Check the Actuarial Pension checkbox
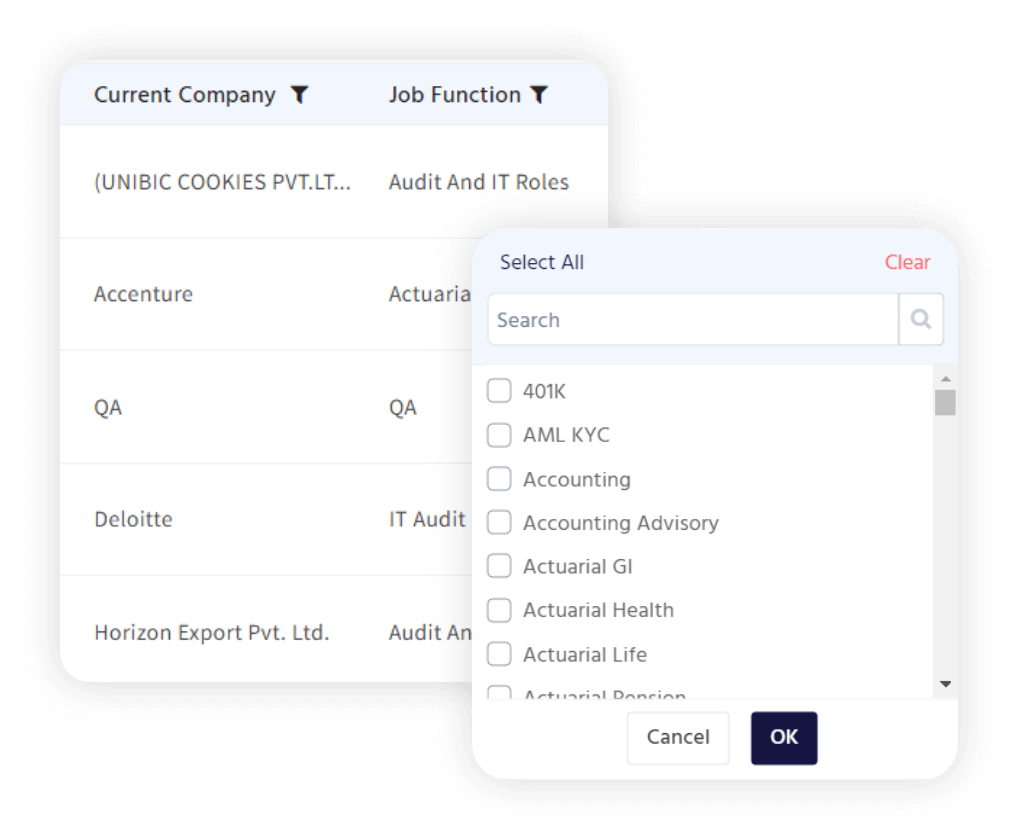 [x=499, y=693]
